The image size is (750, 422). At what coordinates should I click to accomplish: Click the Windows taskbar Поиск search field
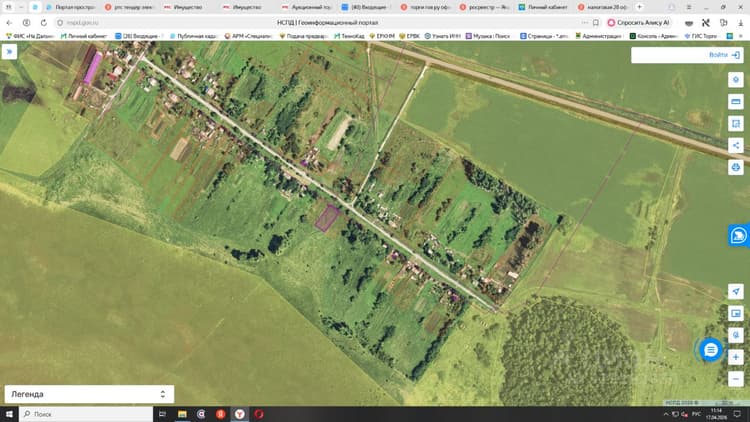click(x=86, y=414)
